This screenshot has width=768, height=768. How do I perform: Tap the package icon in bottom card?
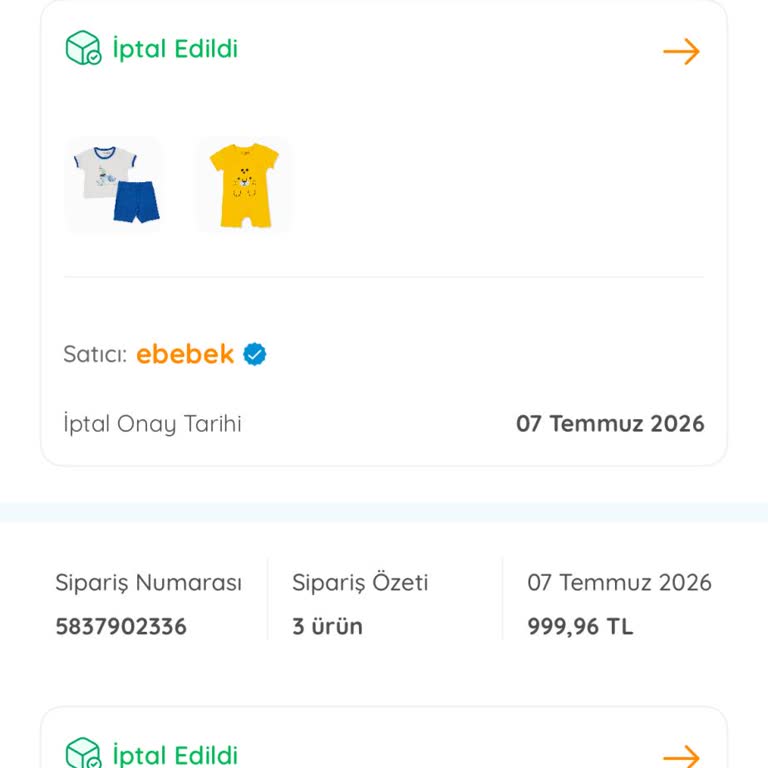tap(83, 753)
